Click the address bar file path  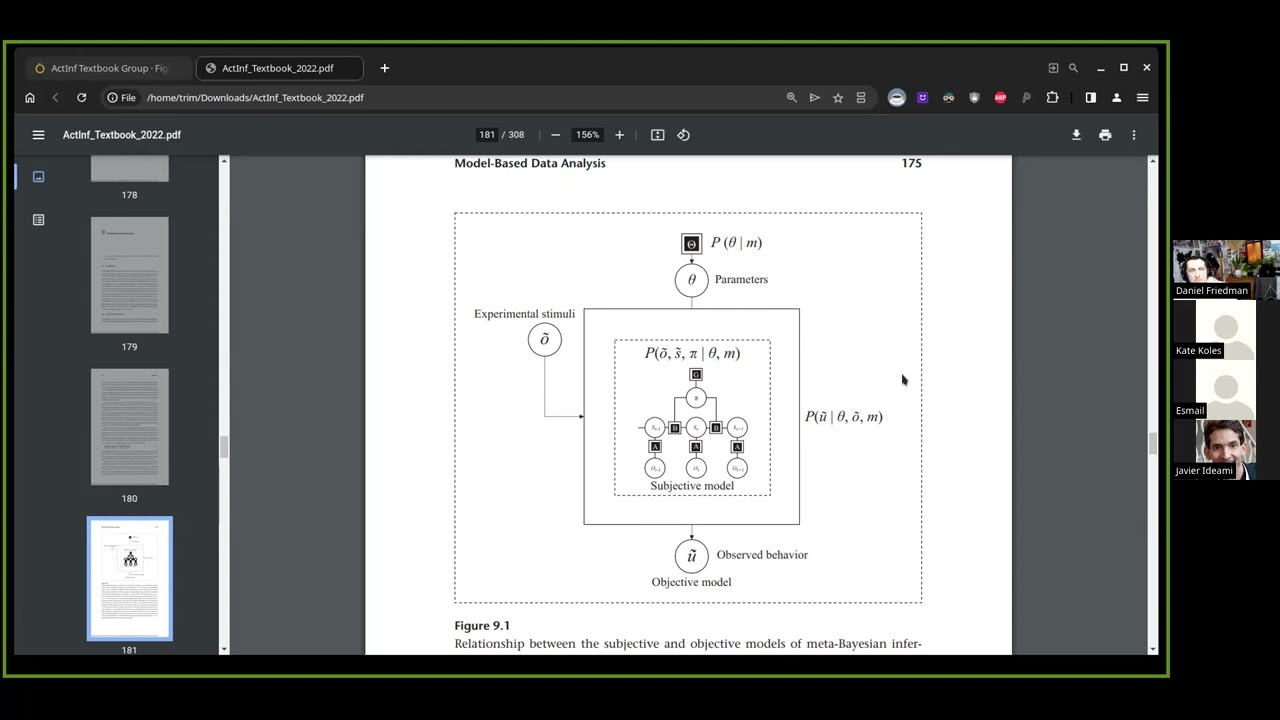(255, 98)
